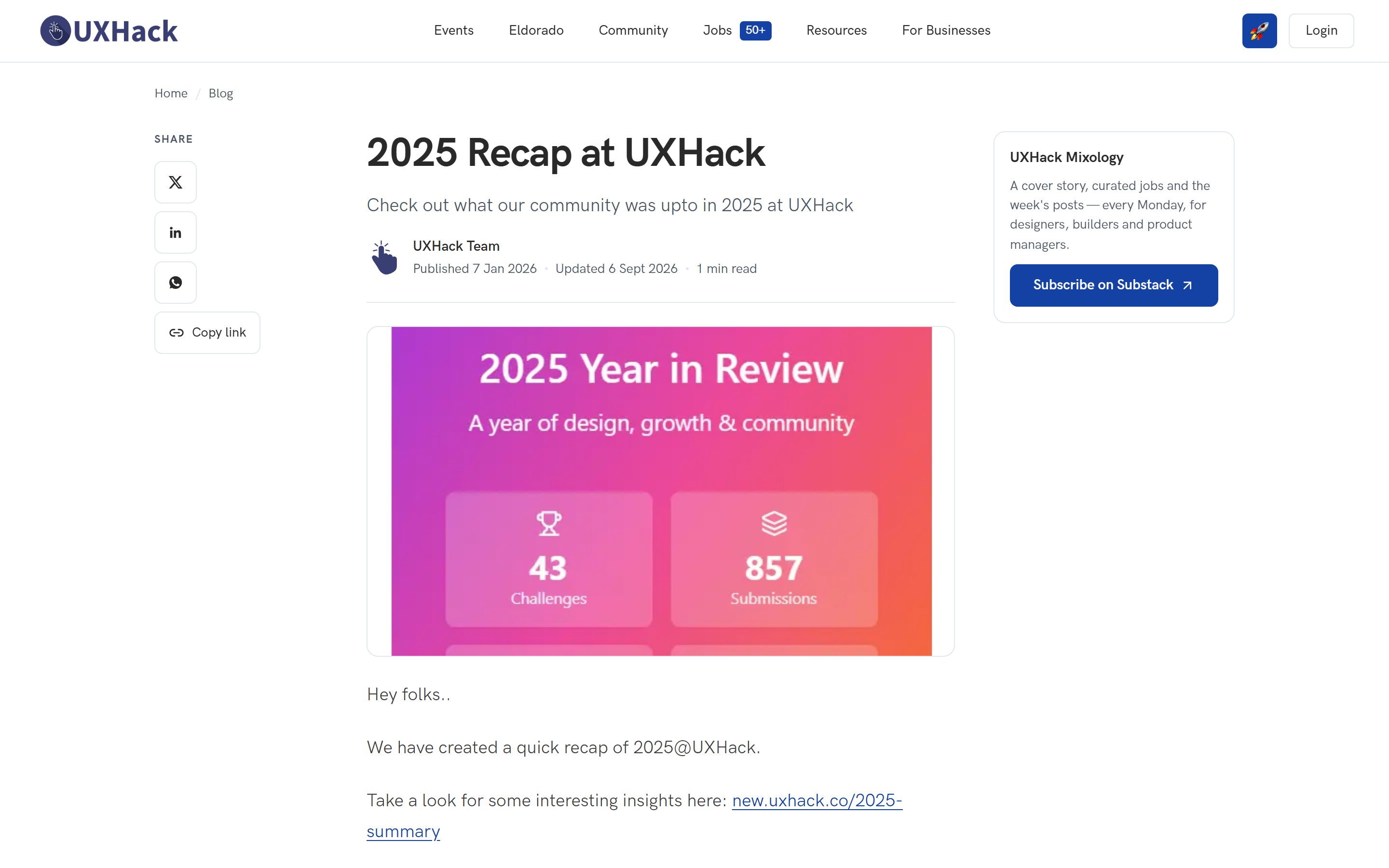
Task: Share the article on LinkedIn
Action: point(176,232)
